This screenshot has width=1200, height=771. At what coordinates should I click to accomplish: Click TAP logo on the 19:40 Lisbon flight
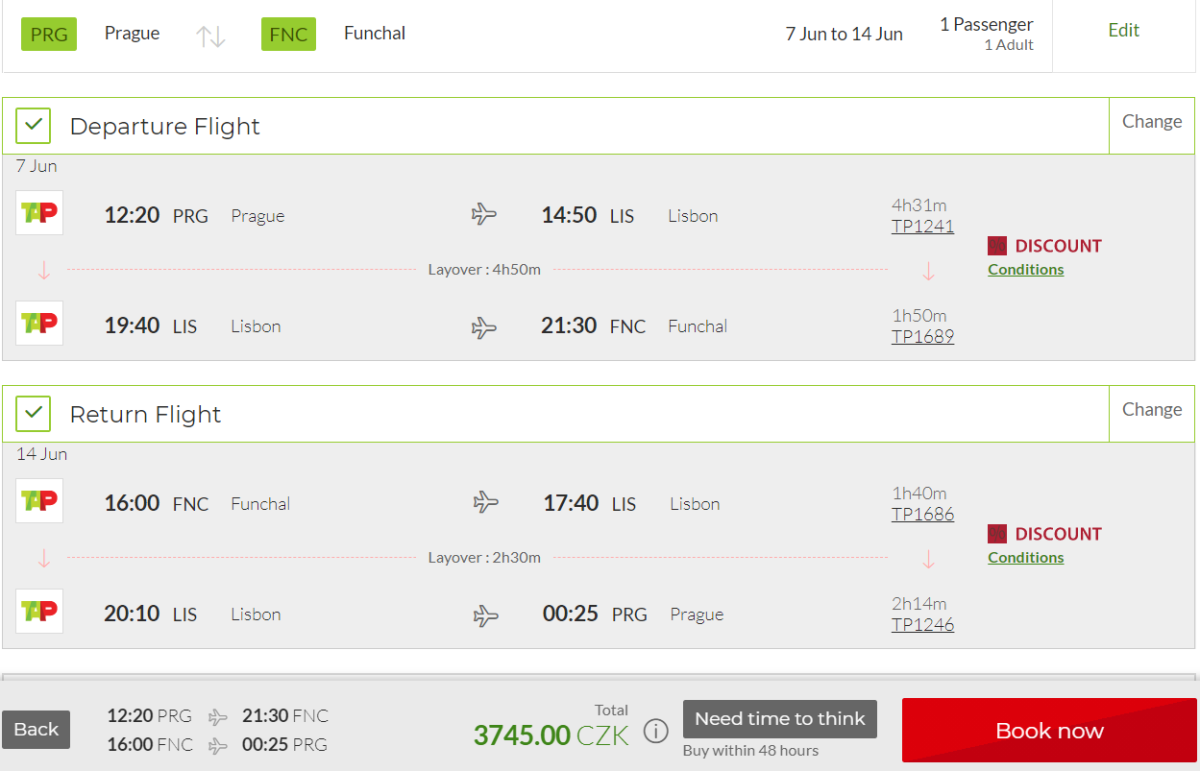point(39,323)
